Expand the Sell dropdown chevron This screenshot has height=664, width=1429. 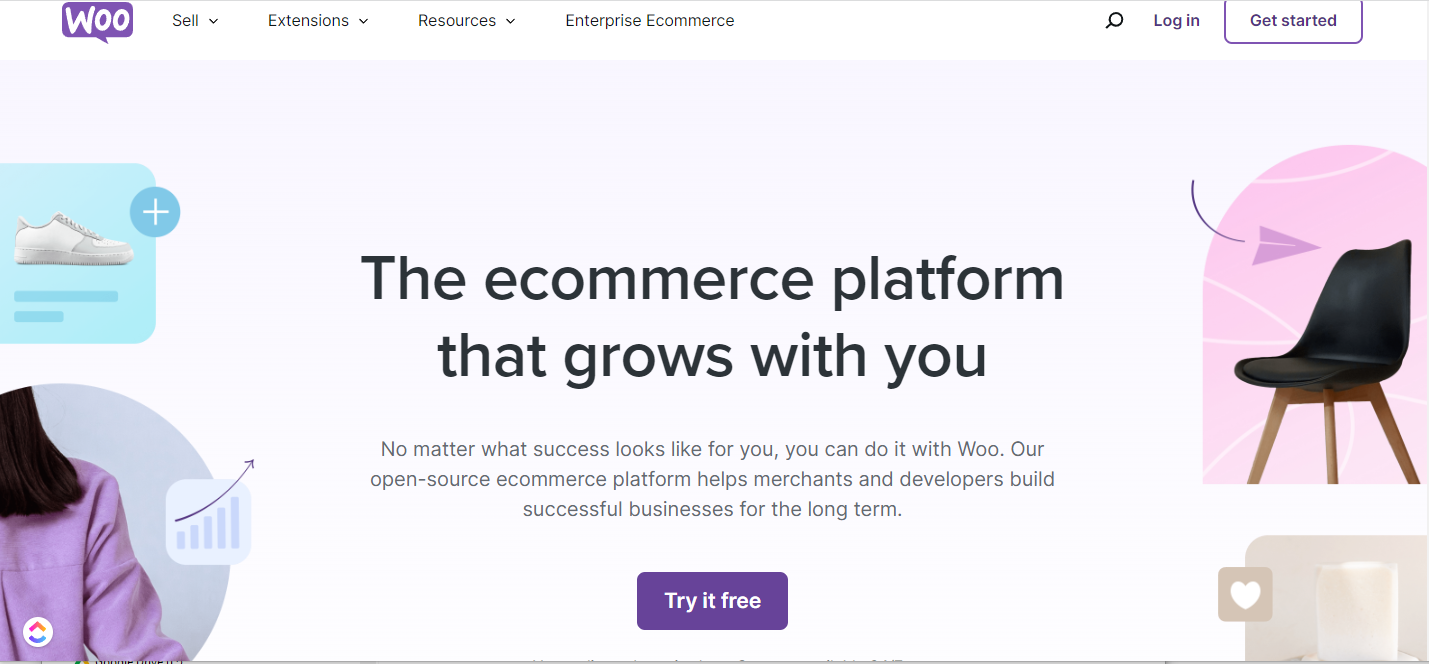[x=213, y=21]
